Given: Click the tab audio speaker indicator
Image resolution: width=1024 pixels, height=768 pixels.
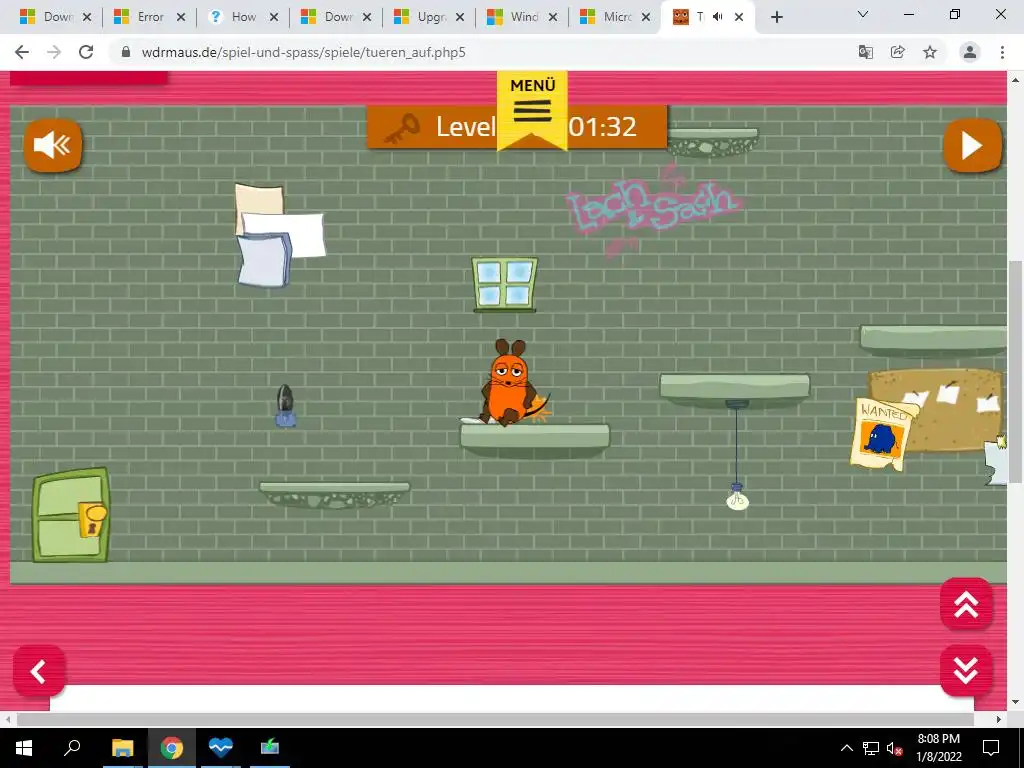Looking at the screenshot, I should click(718, 17).
